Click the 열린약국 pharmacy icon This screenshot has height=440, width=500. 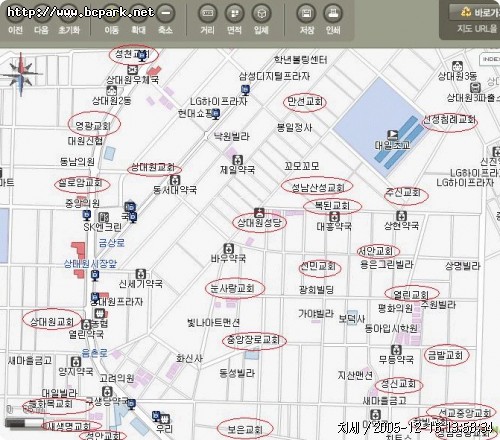(x=86, y=324)
